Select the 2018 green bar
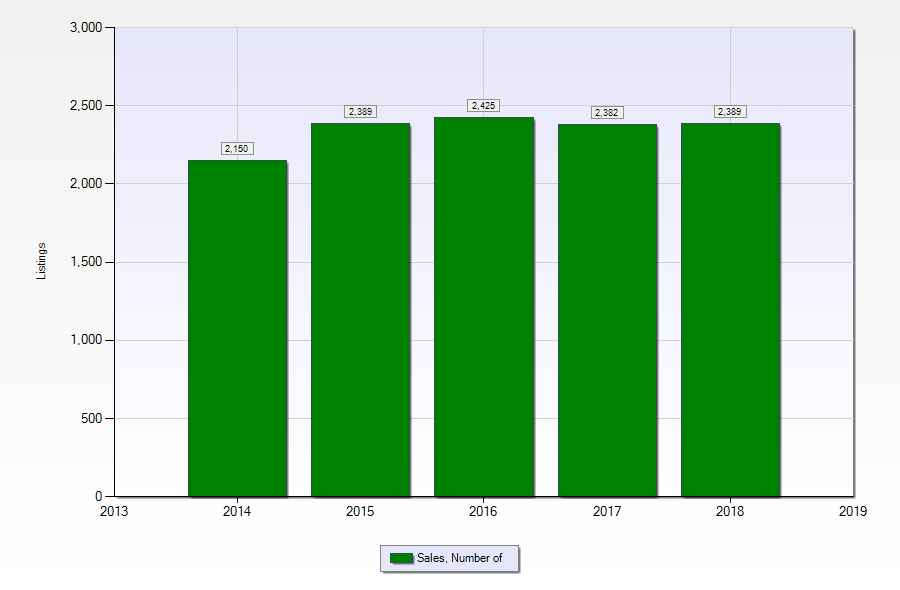 pyautogui.click(x=730, y=310)
